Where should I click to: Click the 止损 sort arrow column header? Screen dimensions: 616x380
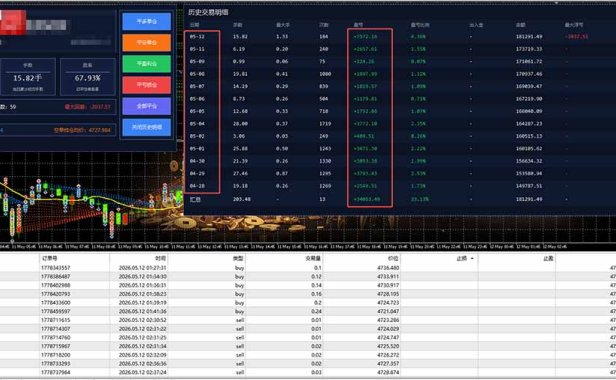465,259
